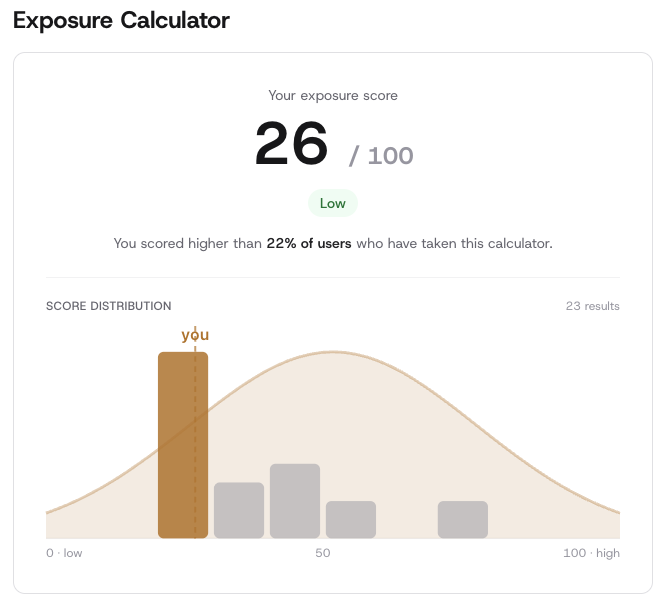Viewport: 670px width, 609px height.
Task: Click the large score number 26
Action: point(291,144)
